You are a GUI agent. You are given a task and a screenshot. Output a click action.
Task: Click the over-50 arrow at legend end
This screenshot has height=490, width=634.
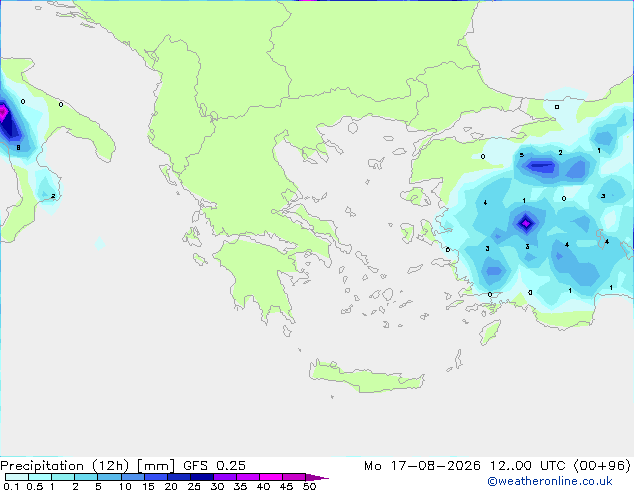tap(317, 477)
